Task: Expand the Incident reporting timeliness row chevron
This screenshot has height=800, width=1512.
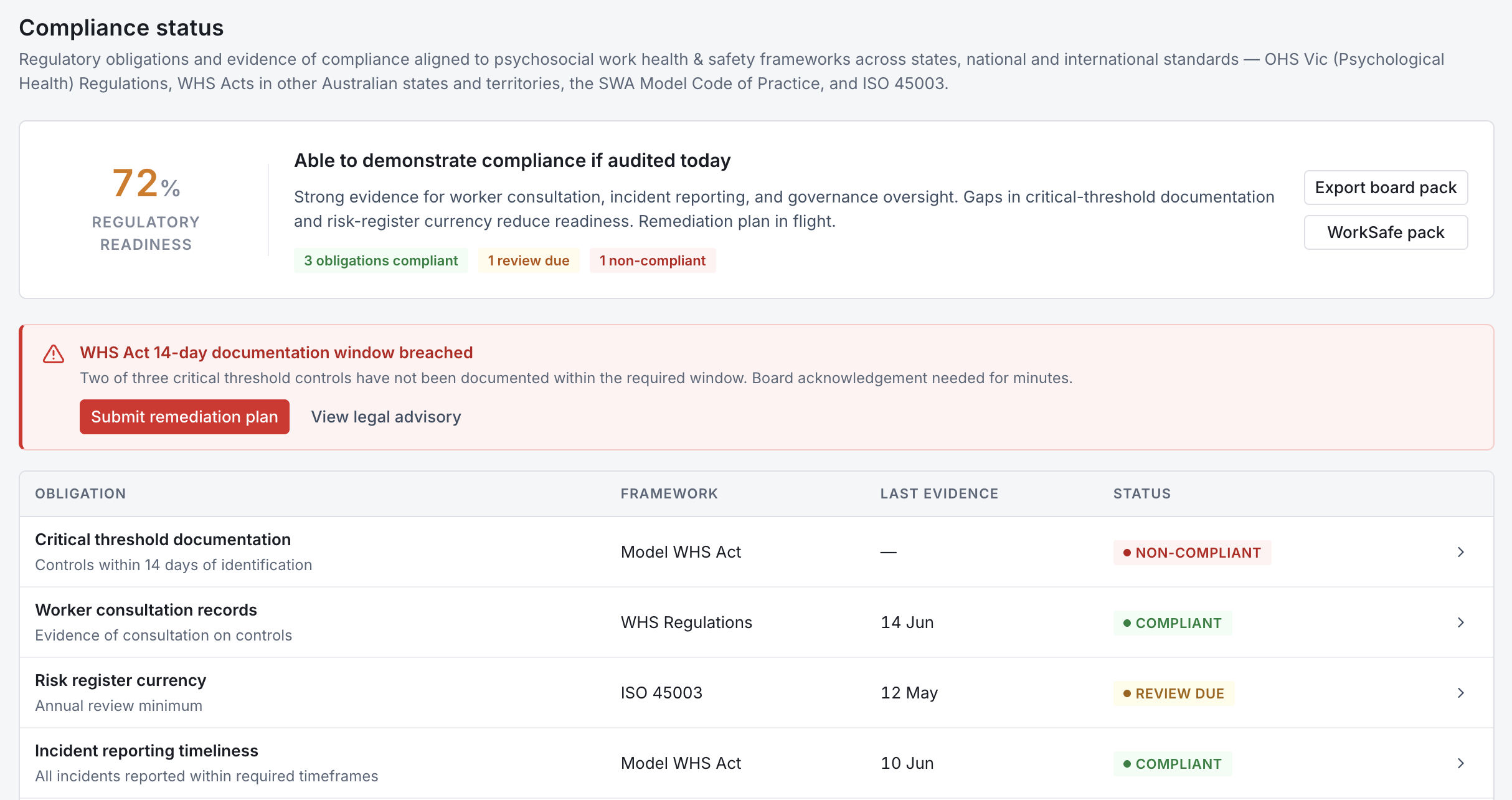Action: pyautogui.click(x=1461, y=763)
